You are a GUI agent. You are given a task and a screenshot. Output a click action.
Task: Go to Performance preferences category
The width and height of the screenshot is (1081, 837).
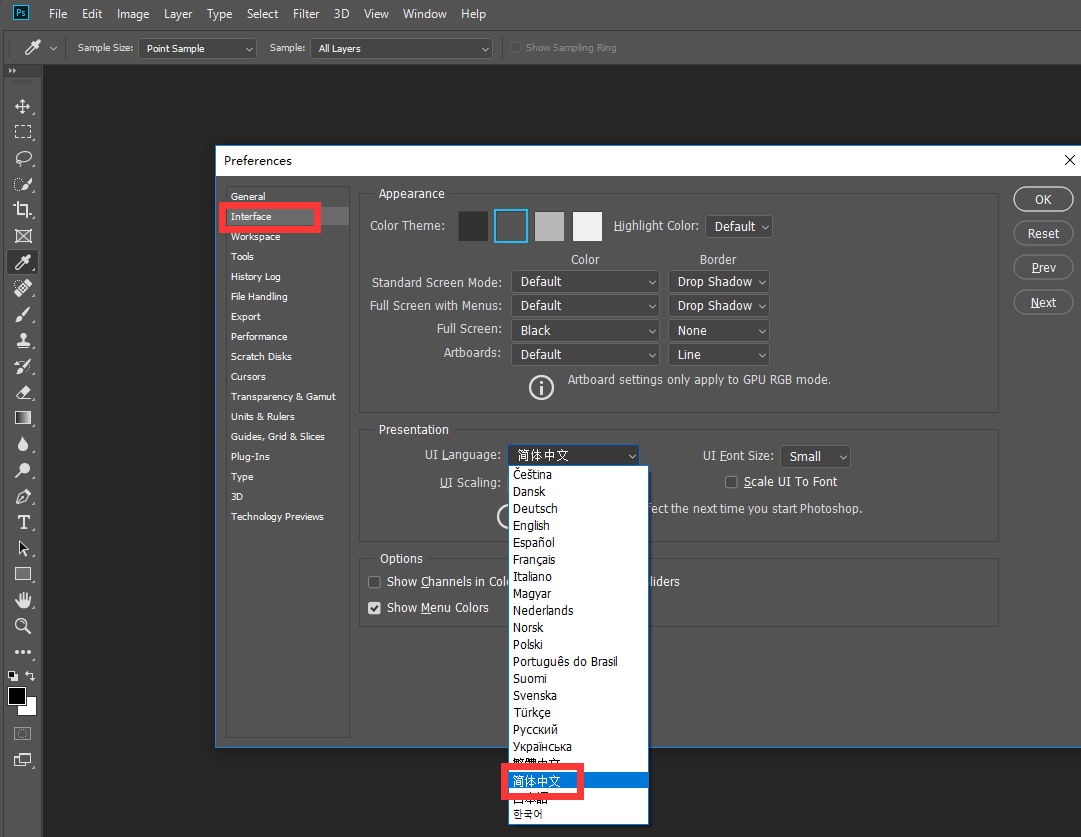pos(259,337)
